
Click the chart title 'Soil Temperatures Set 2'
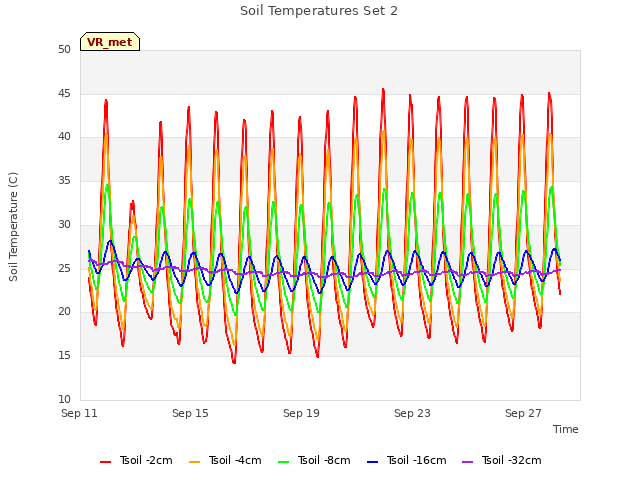click(319, 11)
